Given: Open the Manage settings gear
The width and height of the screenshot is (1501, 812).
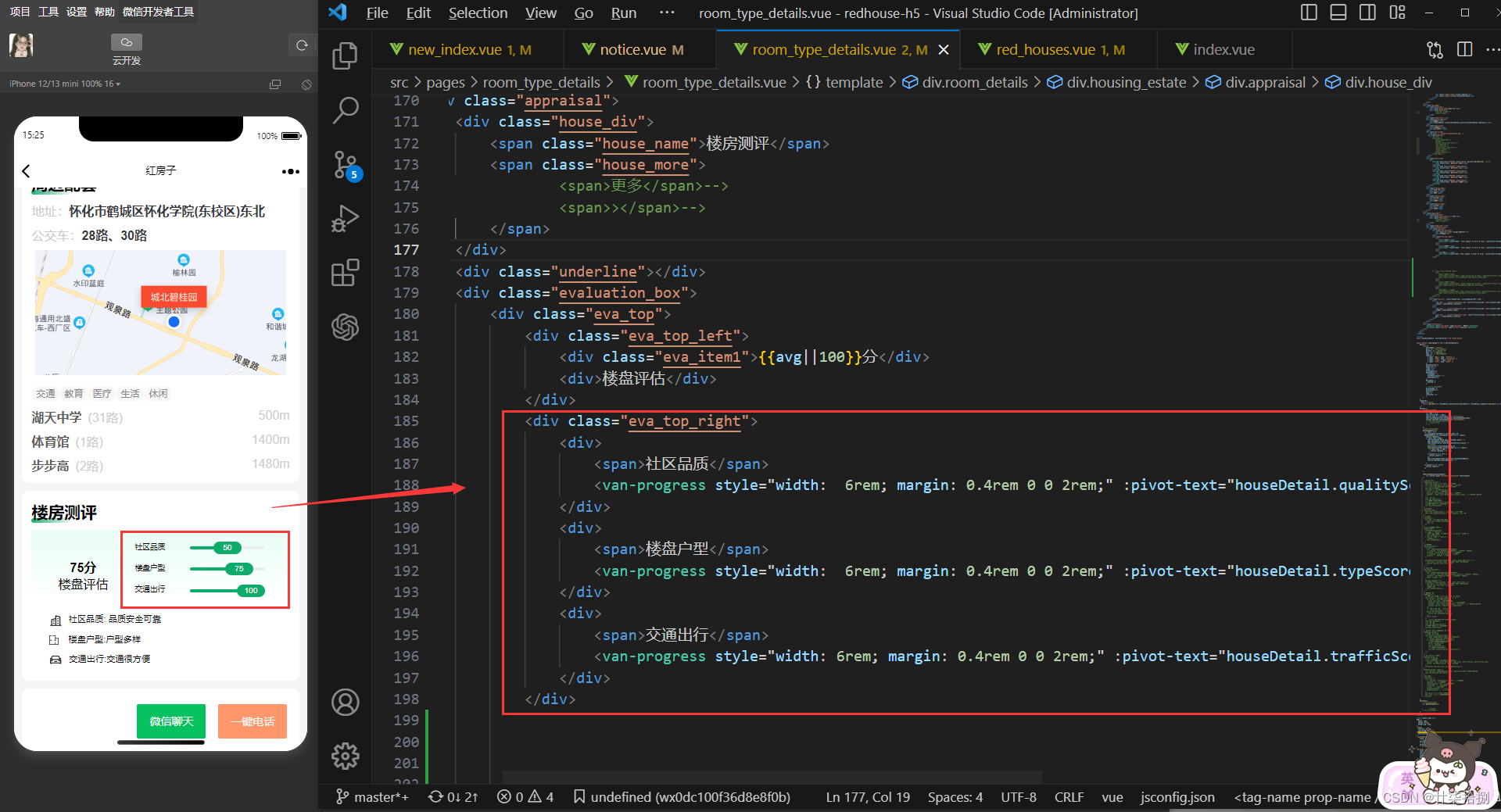Looking at the screenshot, I should click(345, 756).
